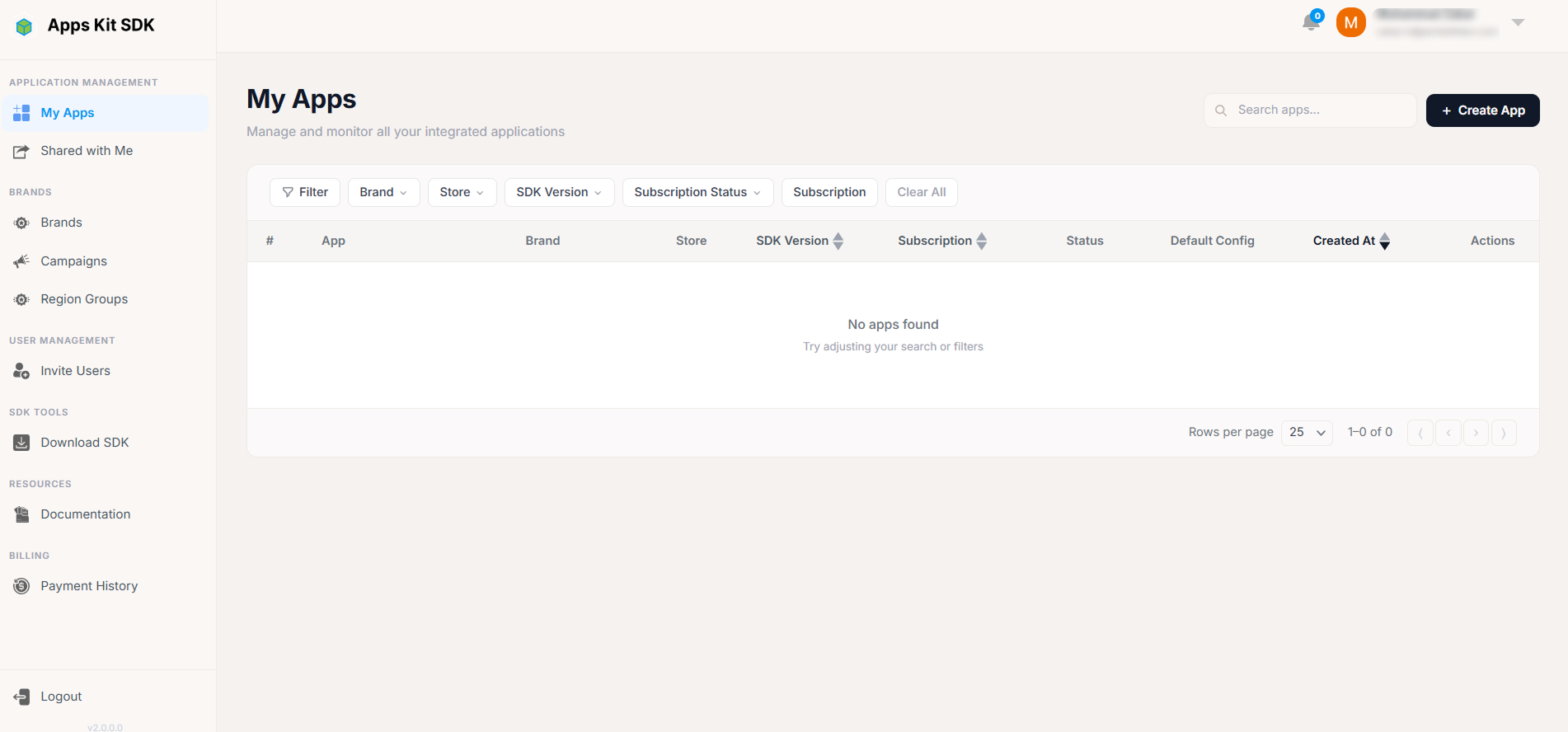This screenshot has width=1568, height=732.
Task: Click the v2.0.0.0 version label
Action: click(x=105, y=727)
